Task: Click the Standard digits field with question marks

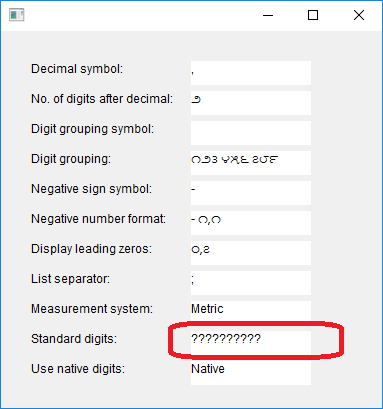Action: (x=251, y=343)
